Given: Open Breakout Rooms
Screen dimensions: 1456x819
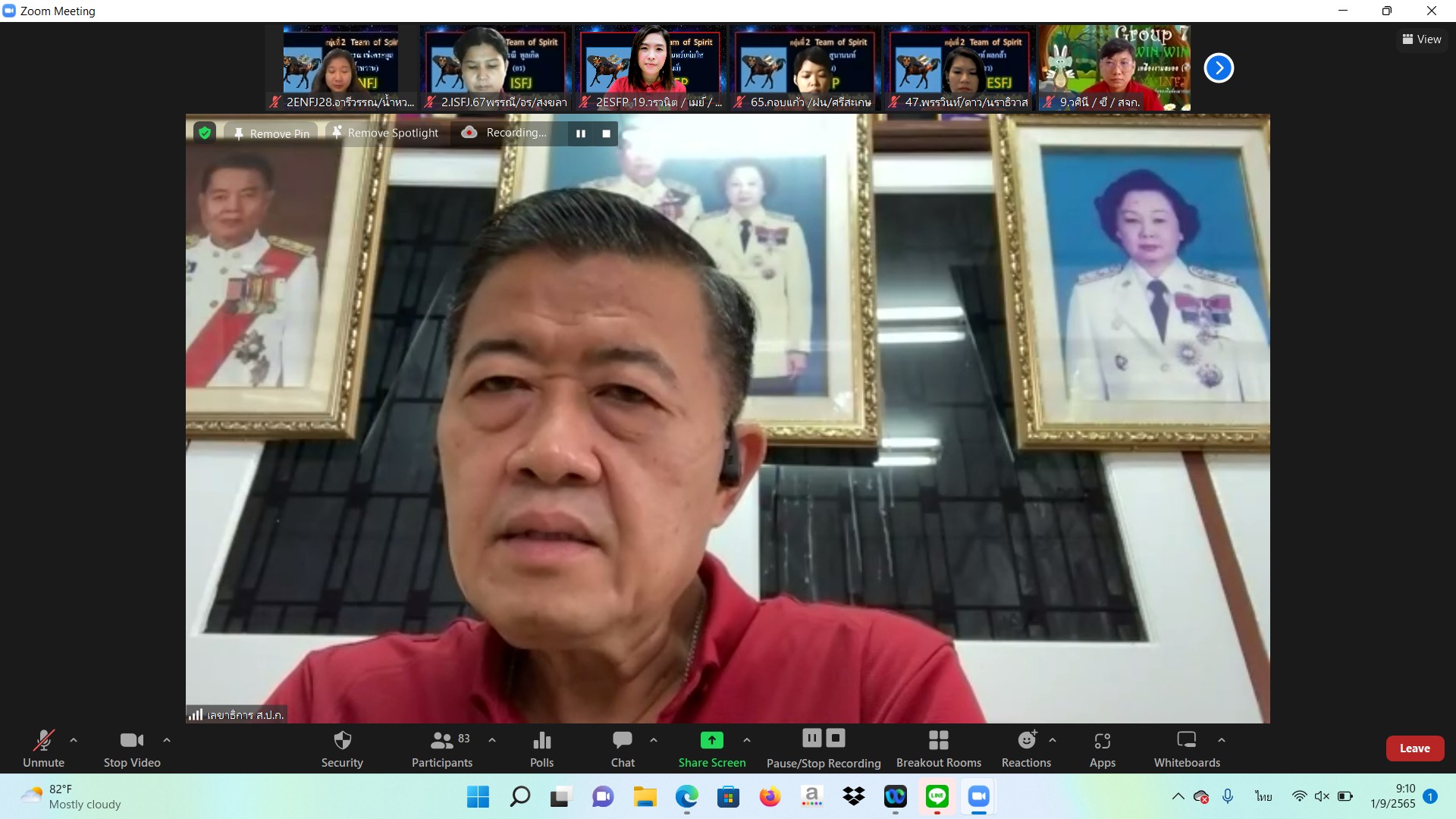Looking at the screenshot, I should (x=938, y=748).
